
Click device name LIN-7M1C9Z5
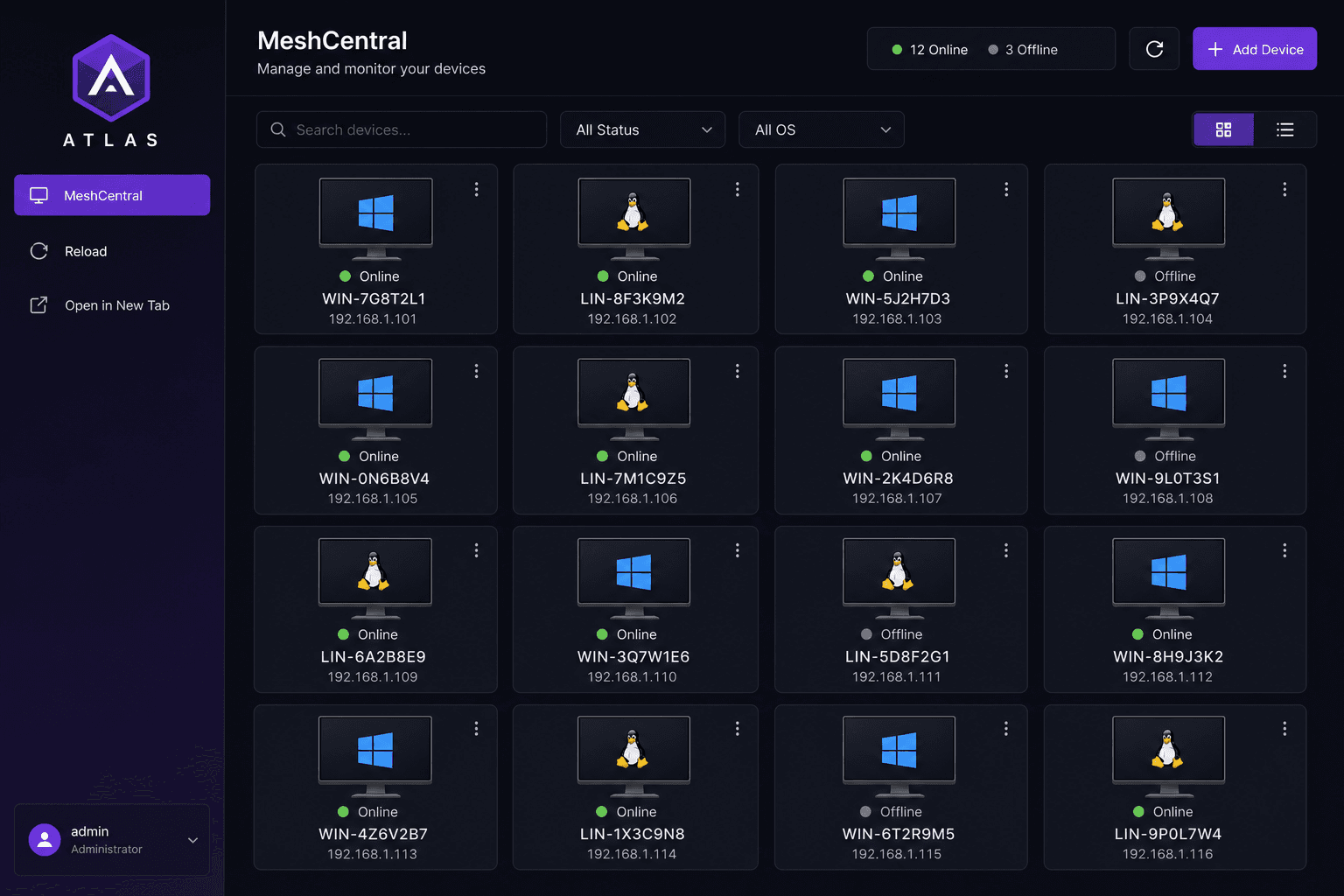(633, 479)
